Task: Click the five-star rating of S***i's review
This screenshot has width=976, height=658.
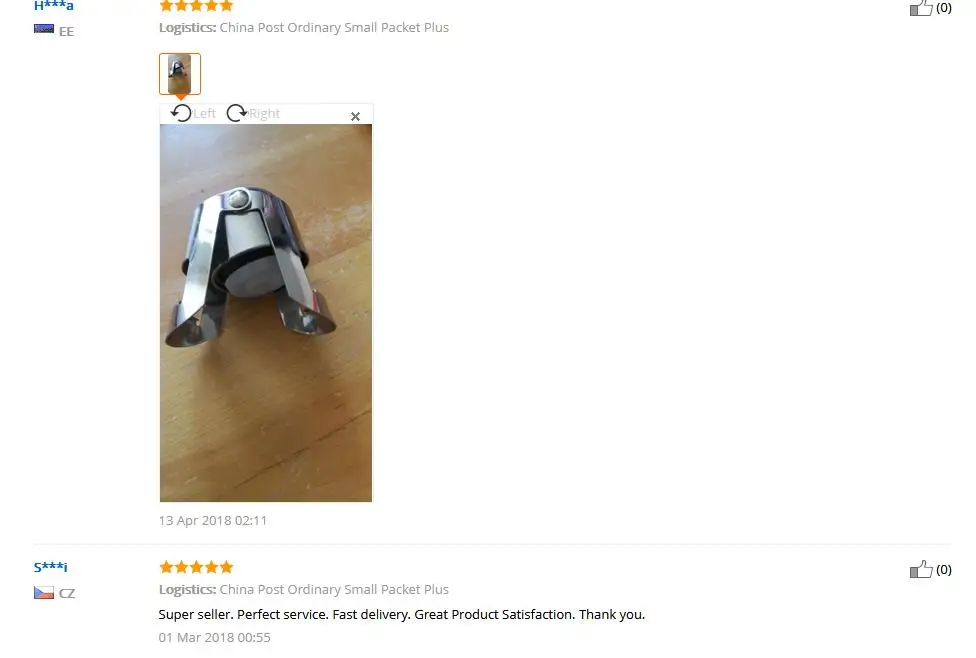Action: pos(196,567)
